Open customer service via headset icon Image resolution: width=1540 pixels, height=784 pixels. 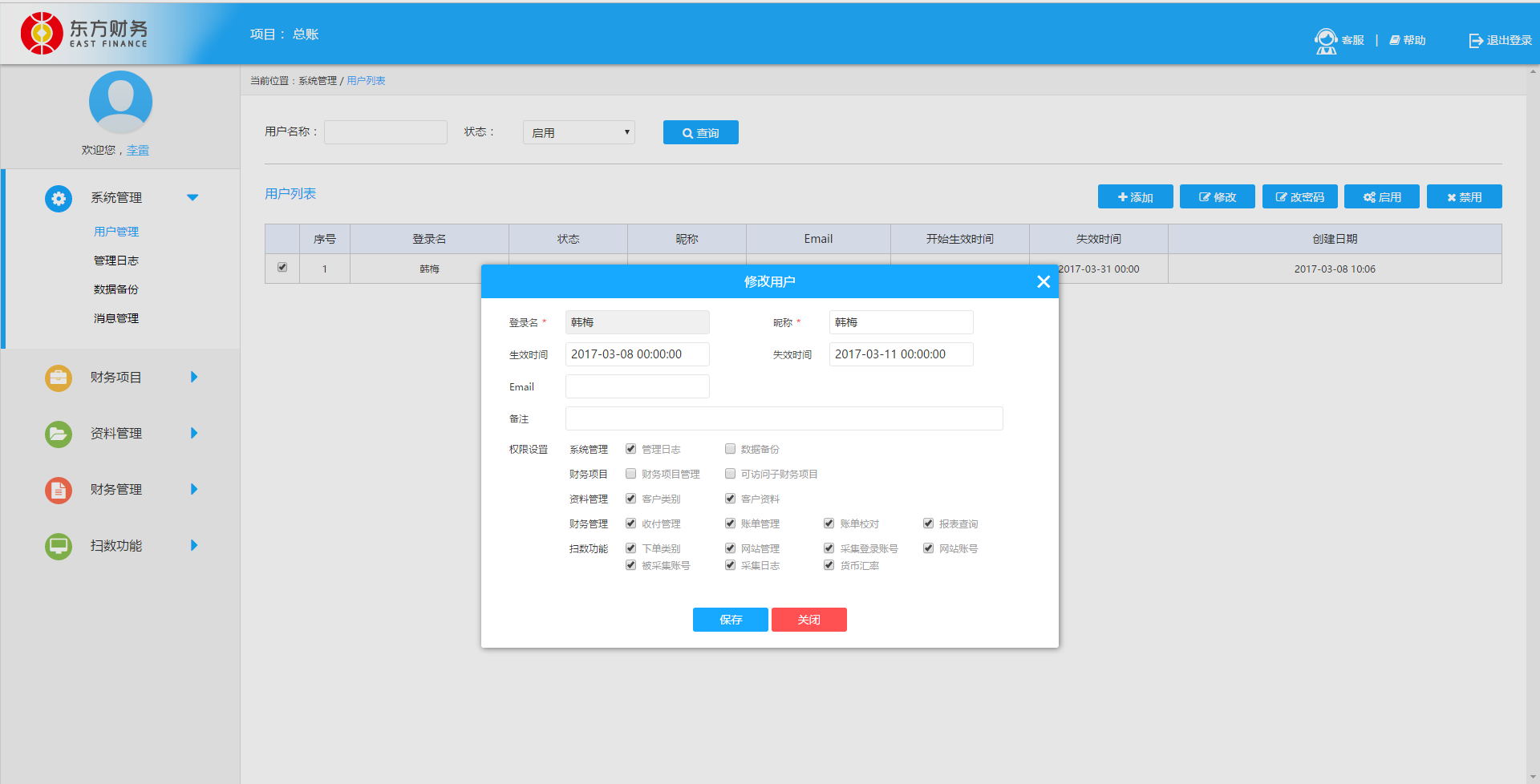pyautogui.click(x=1326, y=41)
